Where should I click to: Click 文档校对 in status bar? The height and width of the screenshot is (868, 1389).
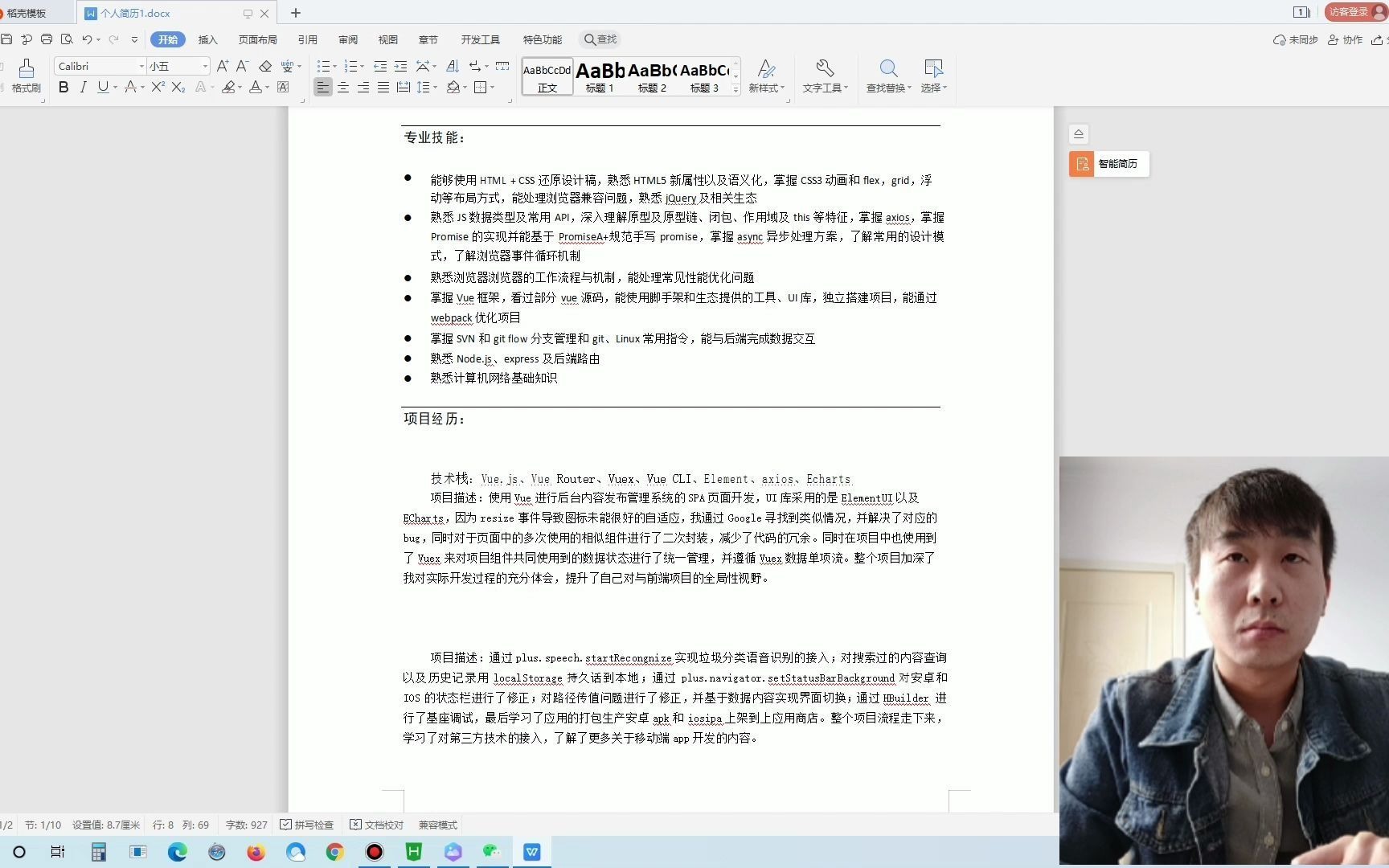(x=377, y=825)
